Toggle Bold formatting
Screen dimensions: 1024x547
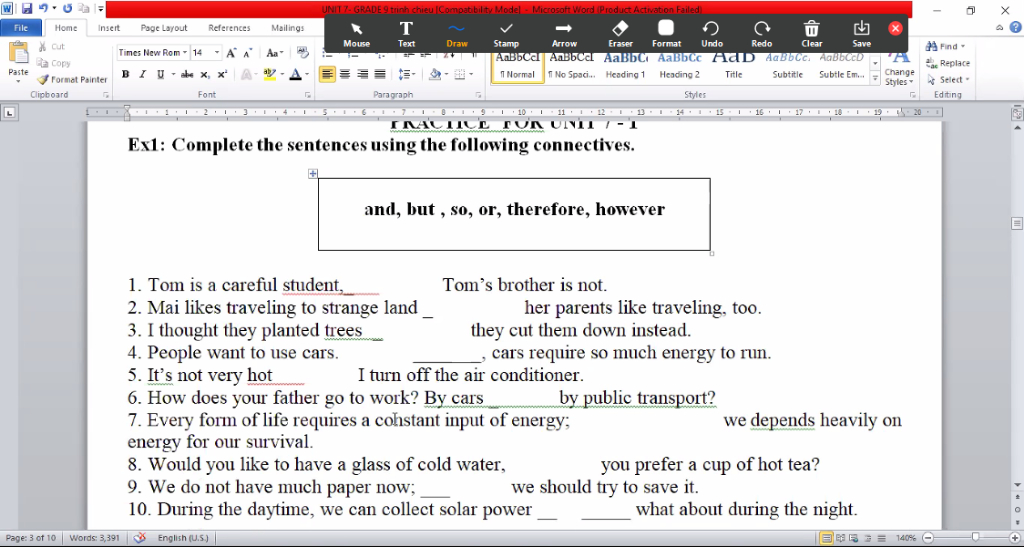pyautogui.click(x=125, y=74)
